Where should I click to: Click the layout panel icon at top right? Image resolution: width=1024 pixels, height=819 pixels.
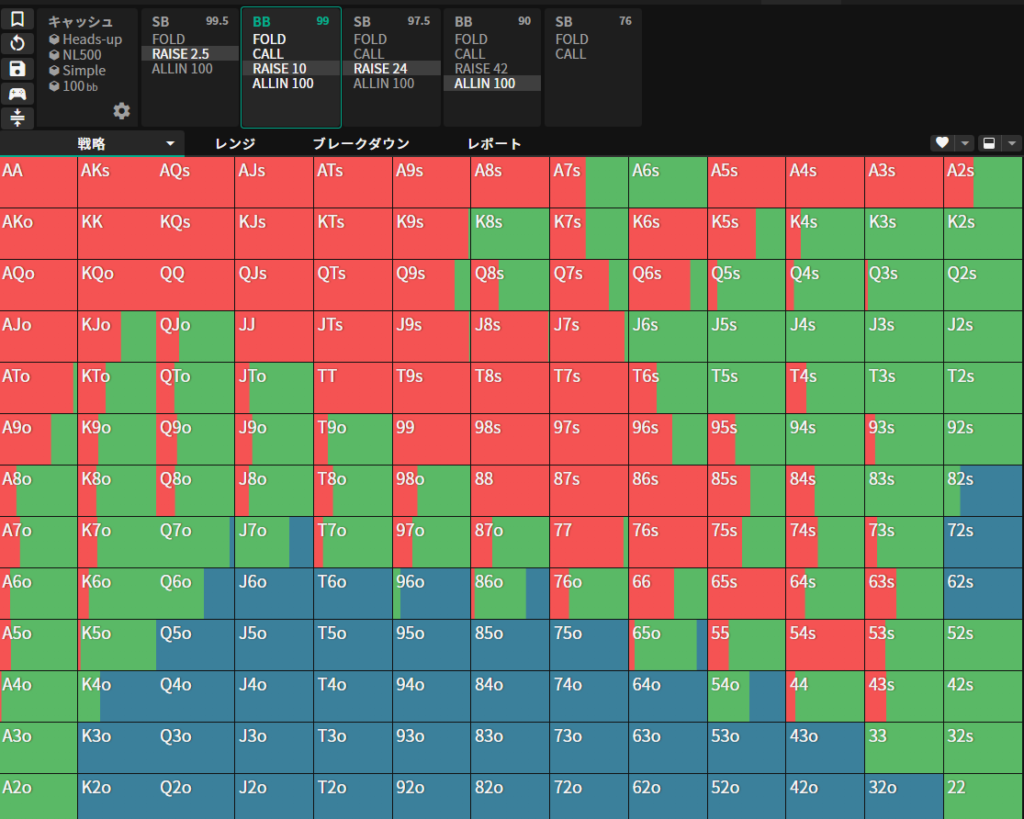pos(989,143)
